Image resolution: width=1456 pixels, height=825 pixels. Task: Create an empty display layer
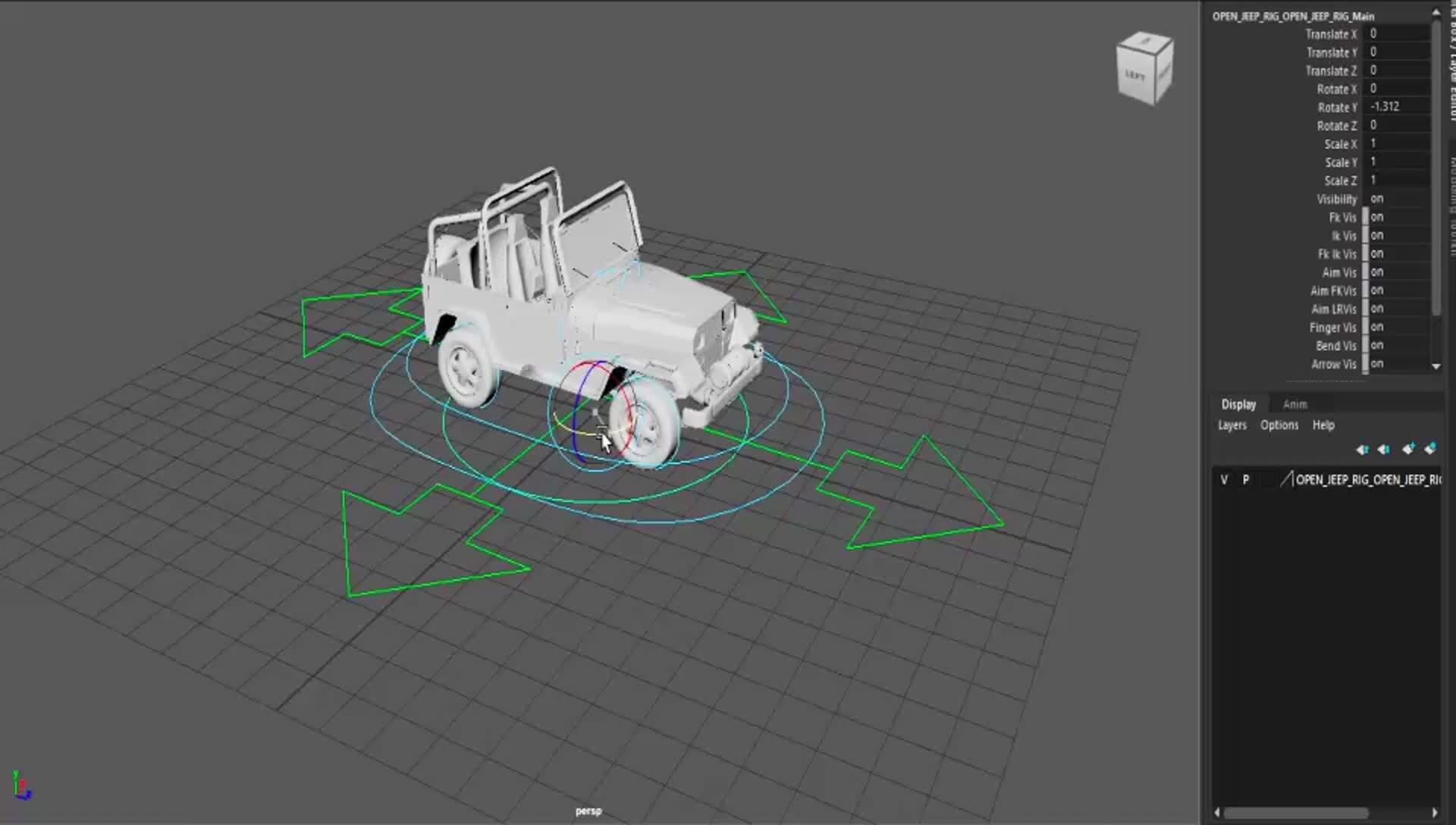(x=1409, y=449)
